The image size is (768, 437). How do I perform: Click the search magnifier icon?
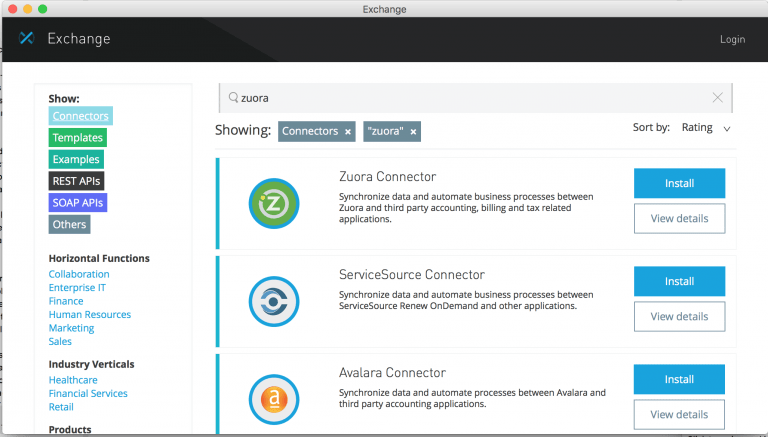(x=234, y=97)
